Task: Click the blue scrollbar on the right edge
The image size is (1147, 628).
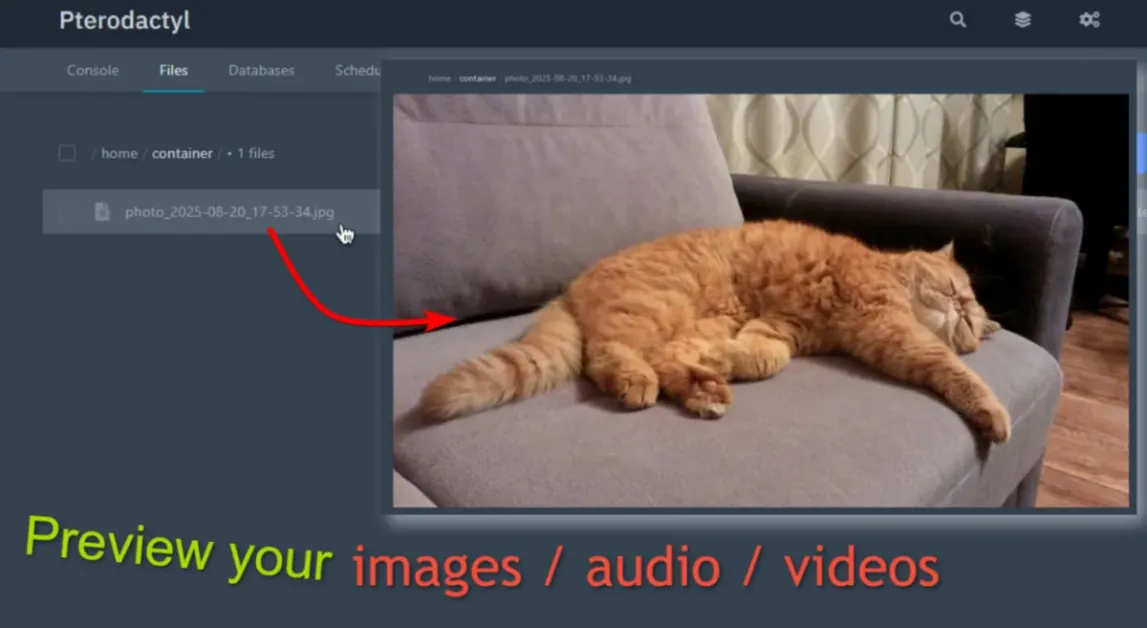Action: point(1140,153)
